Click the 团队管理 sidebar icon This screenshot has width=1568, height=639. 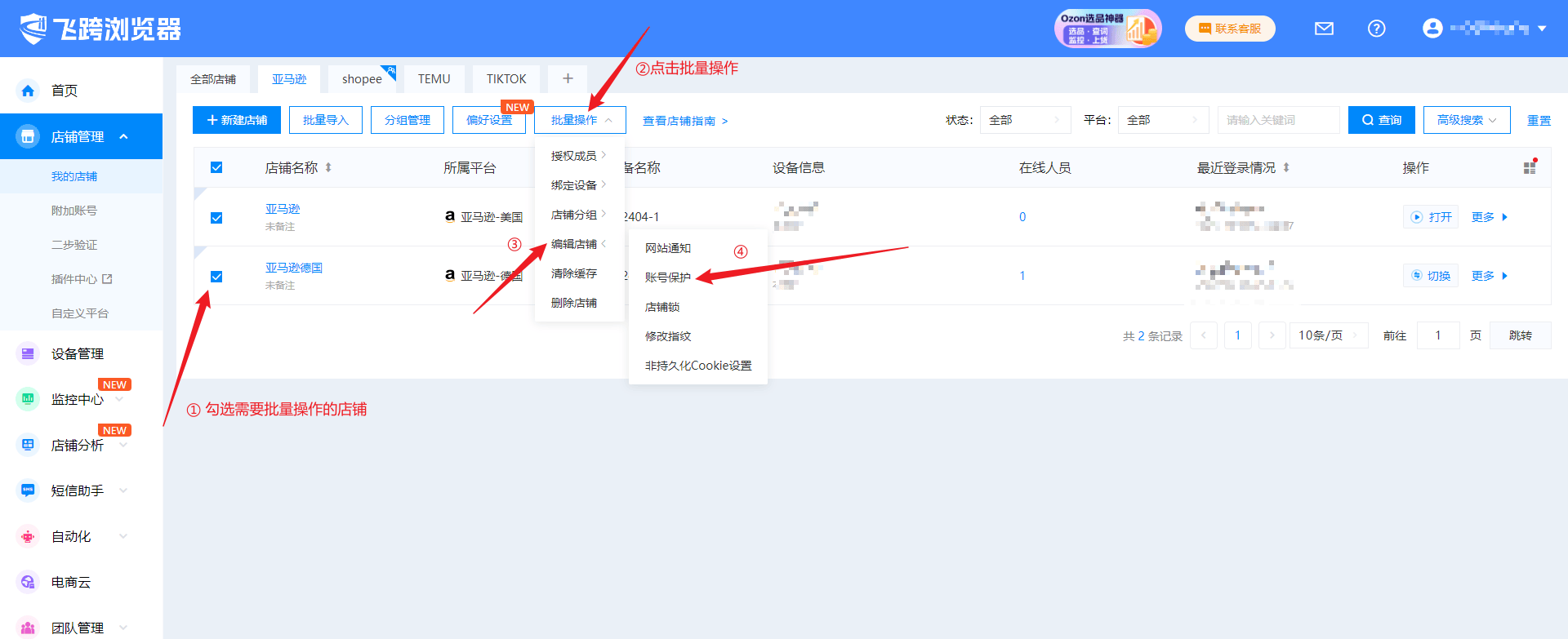pyautogui.click(x=28, y=628)
